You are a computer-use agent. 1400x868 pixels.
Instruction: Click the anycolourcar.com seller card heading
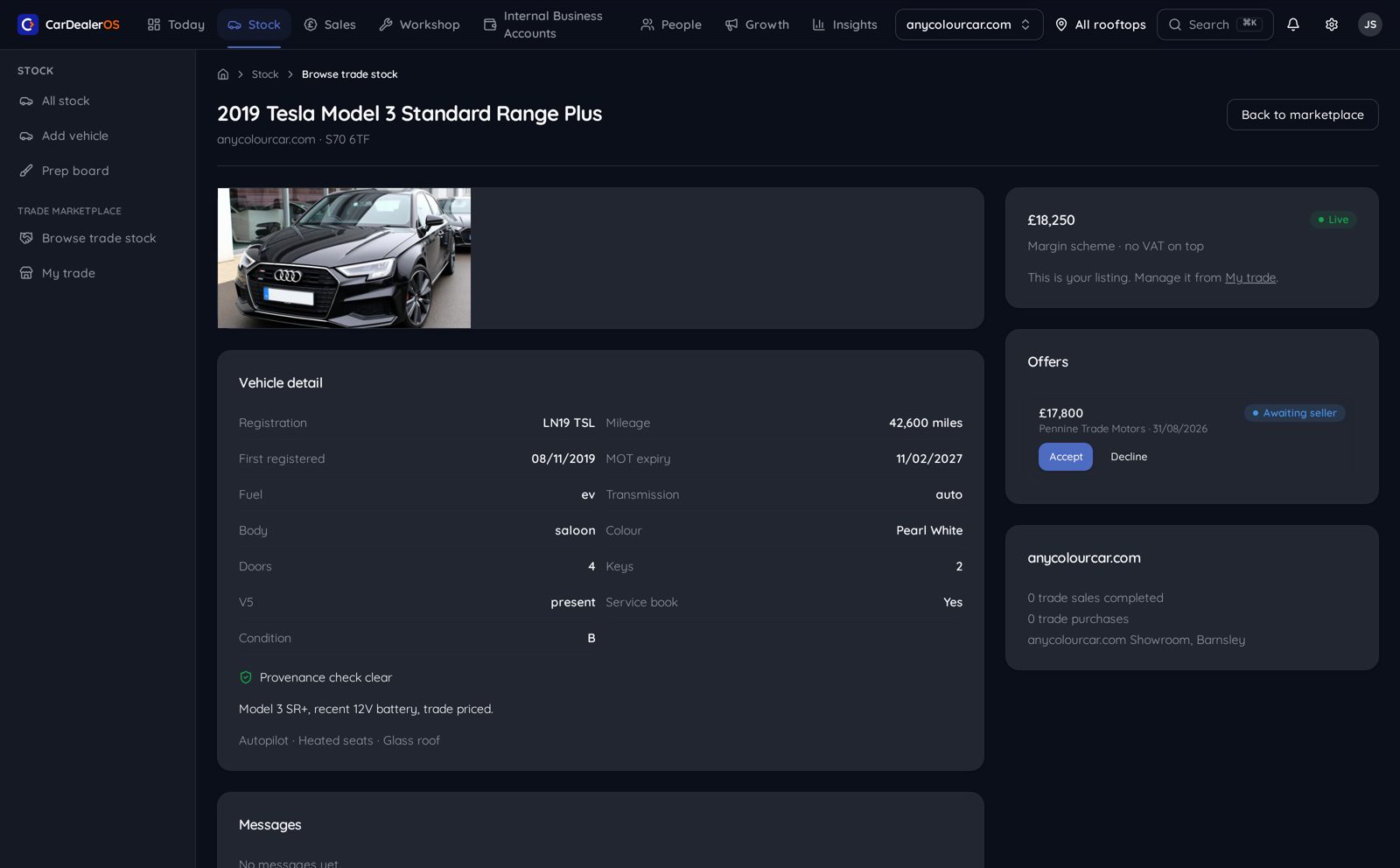1084,557
